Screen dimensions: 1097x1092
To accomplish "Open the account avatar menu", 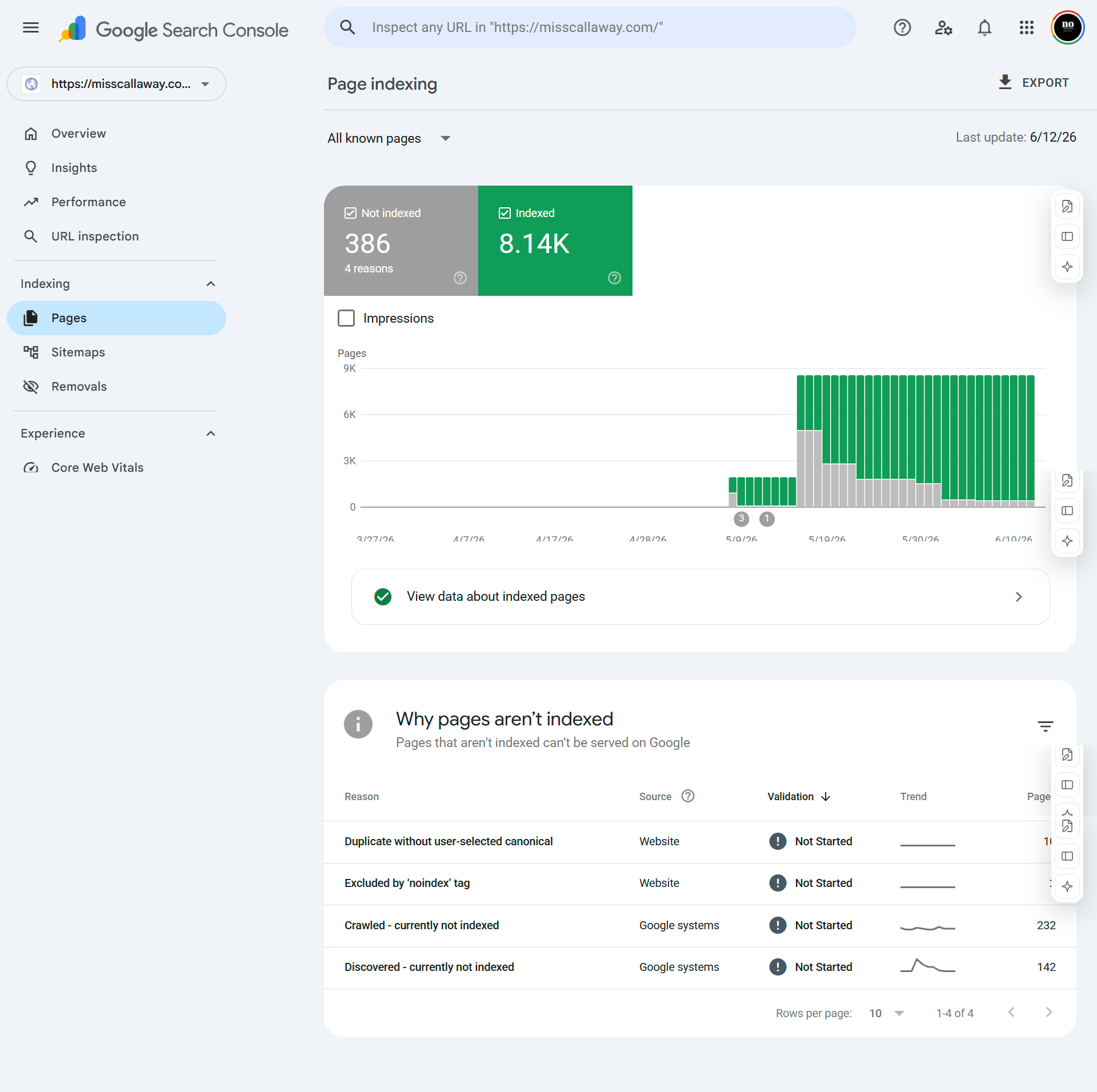I will click(x=1067, y=27).
